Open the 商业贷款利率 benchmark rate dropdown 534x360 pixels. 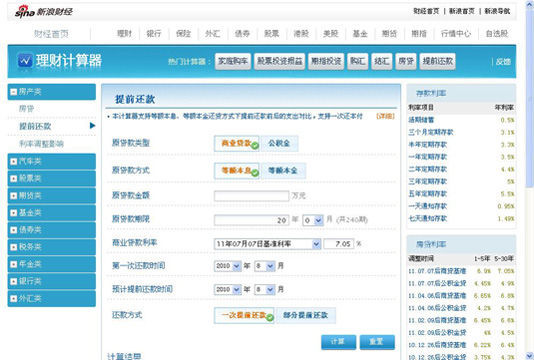[316, 244]
